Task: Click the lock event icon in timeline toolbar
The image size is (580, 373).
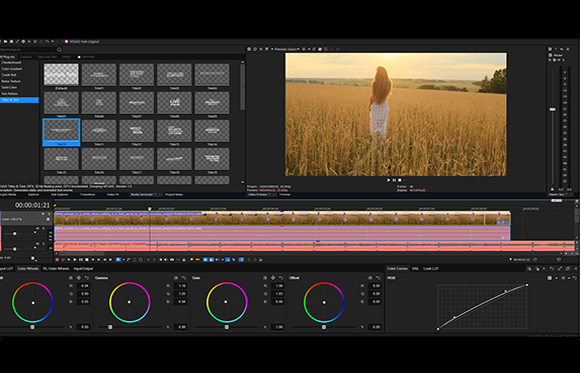Action: [x=184, y=260]
